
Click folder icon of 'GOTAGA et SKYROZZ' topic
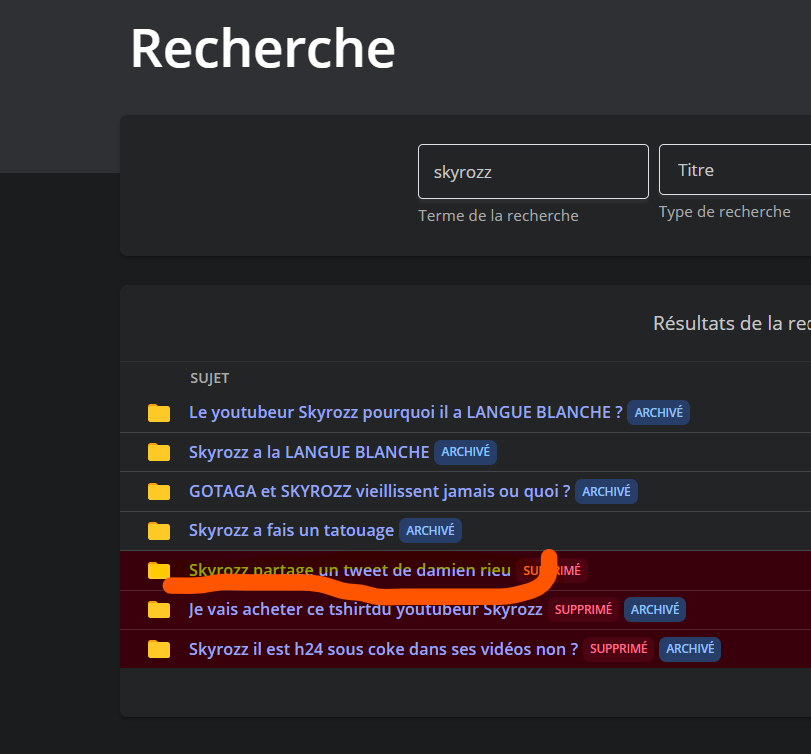159,491
